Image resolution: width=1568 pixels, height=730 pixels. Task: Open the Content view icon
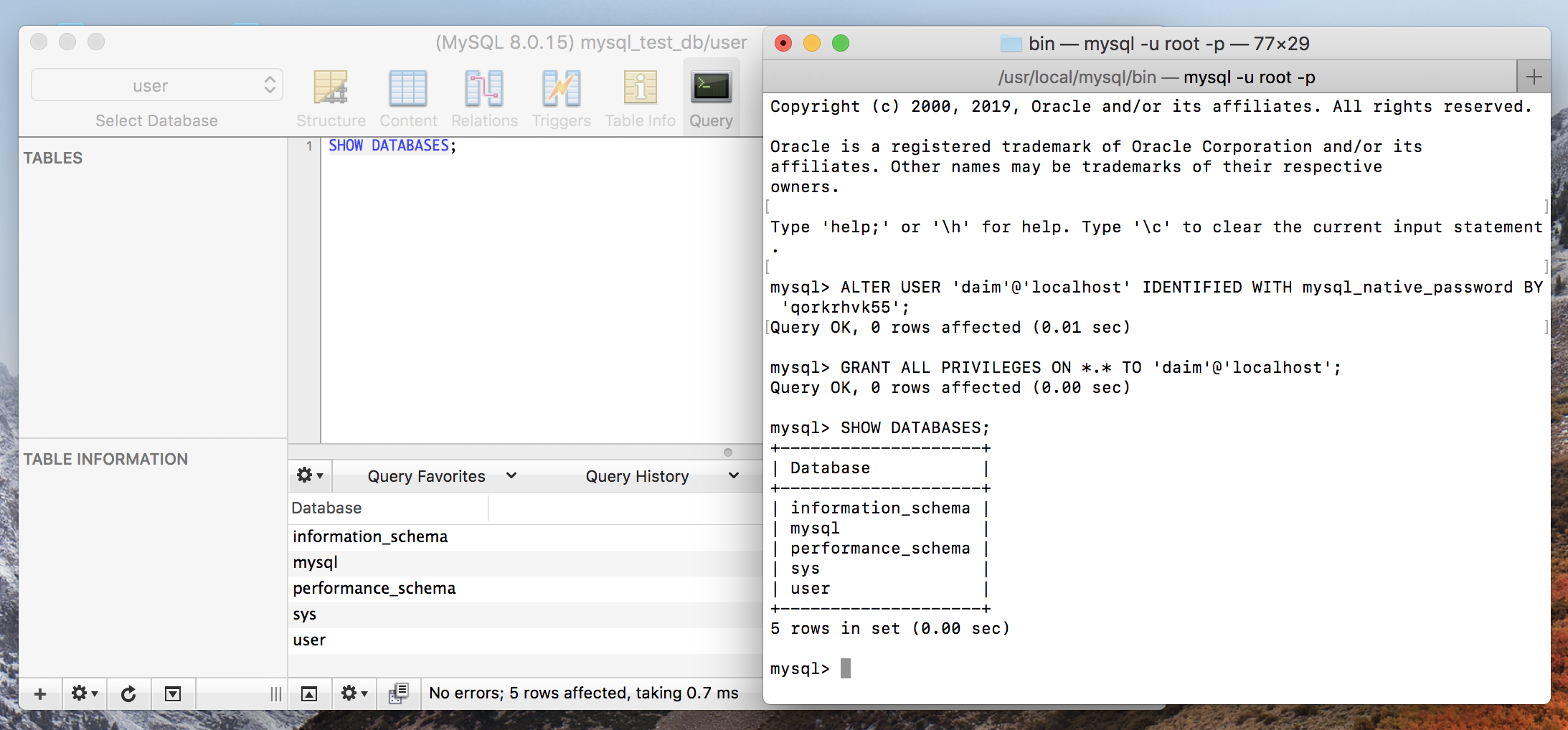408,98
